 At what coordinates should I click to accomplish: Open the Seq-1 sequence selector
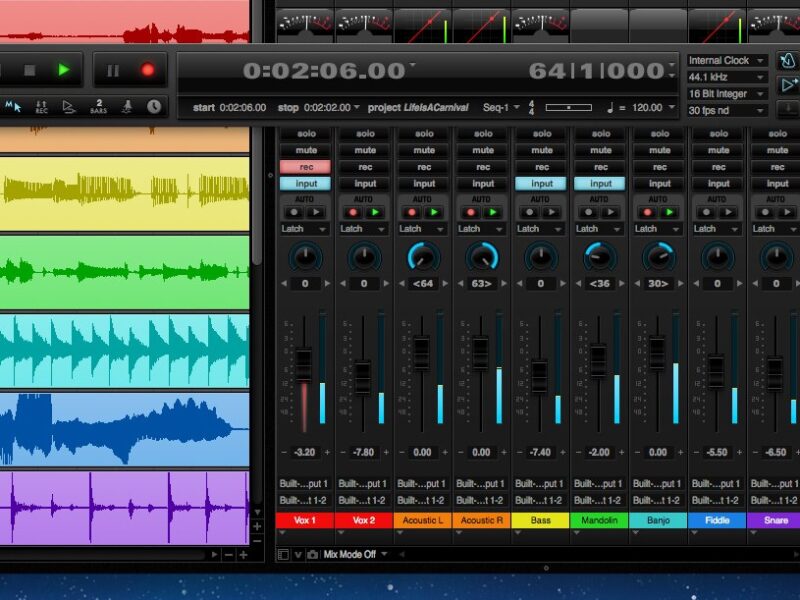[500, 107]
